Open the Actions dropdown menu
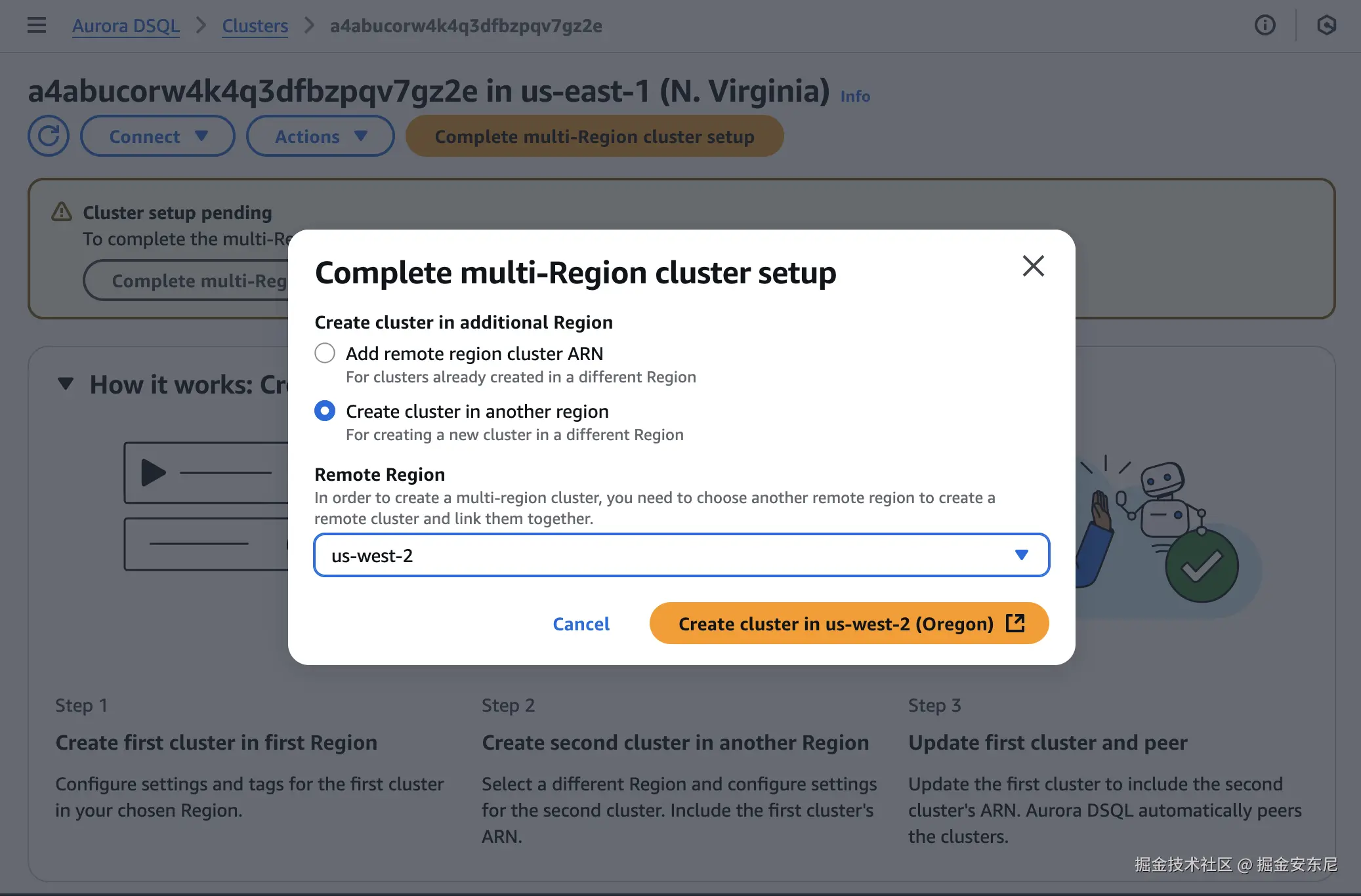 (x=320, y=136)
